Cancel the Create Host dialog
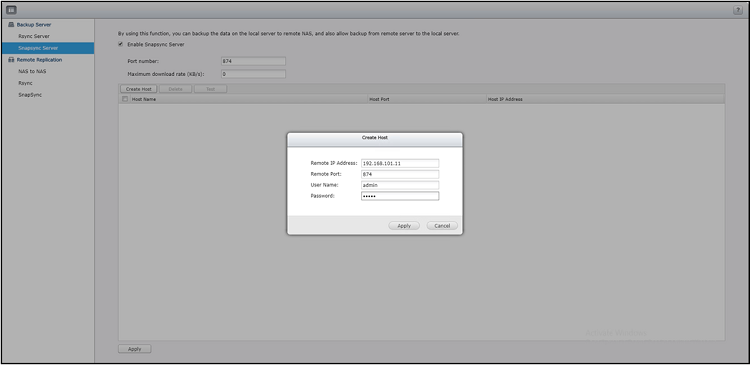This screenshot has width=750, height=365. (x=442, y=226)
